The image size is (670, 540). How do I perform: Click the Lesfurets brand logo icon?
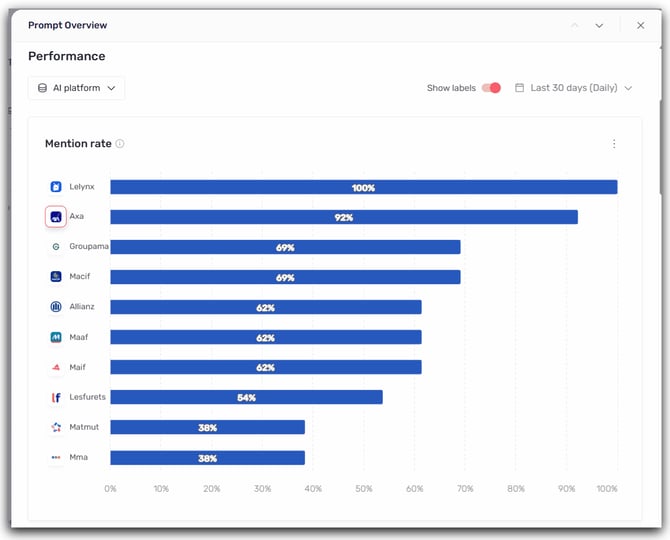tap(56, 397)
